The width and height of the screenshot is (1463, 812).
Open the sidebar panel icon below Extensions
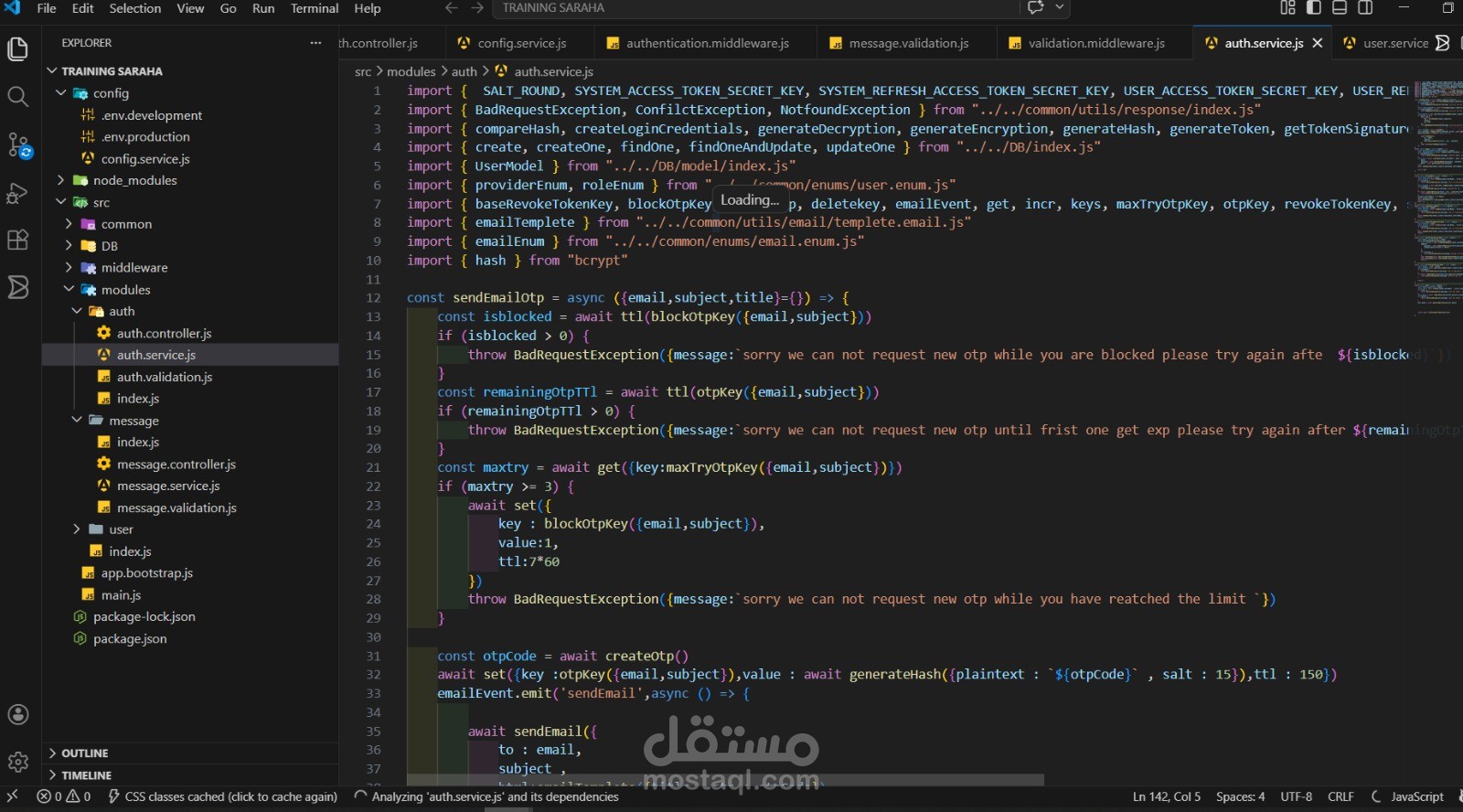[x=17, y=287]
